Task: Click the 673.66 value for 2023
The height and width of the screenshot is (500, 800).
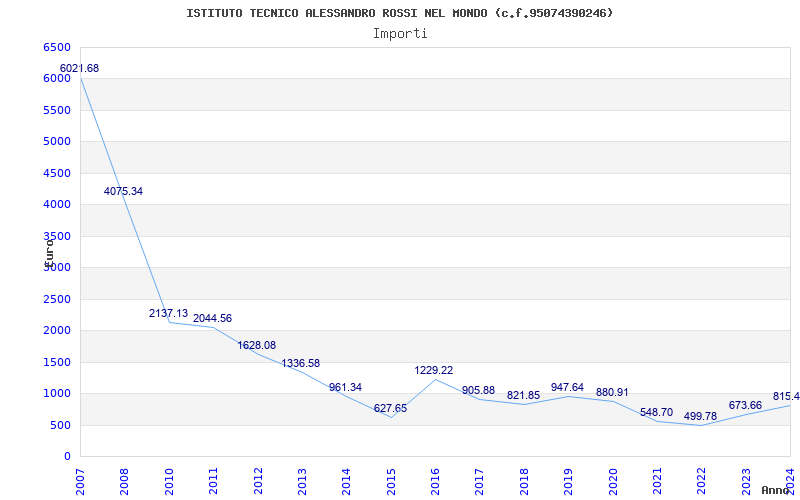Action: 745,406
